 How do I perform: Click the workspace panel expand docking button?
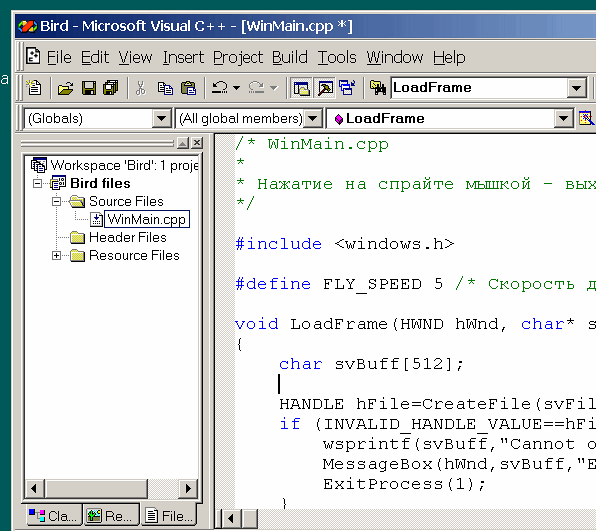(183, 143)
